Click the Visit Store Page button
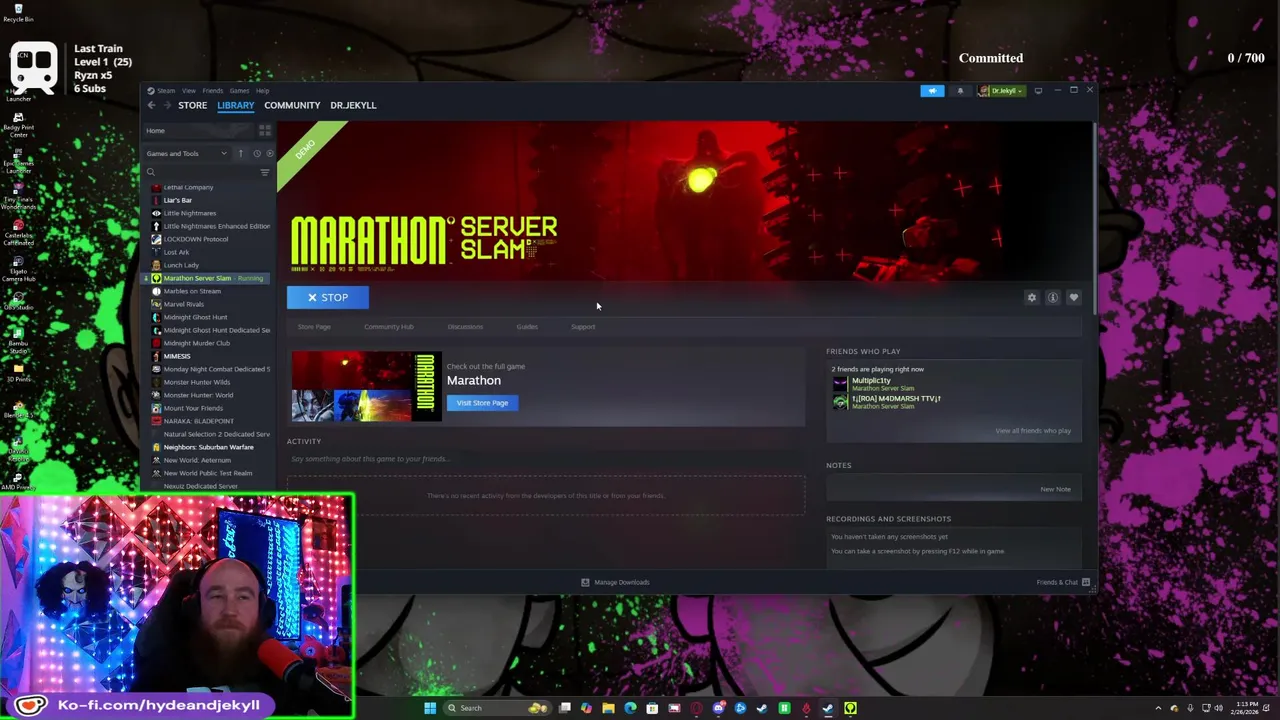 482,403
